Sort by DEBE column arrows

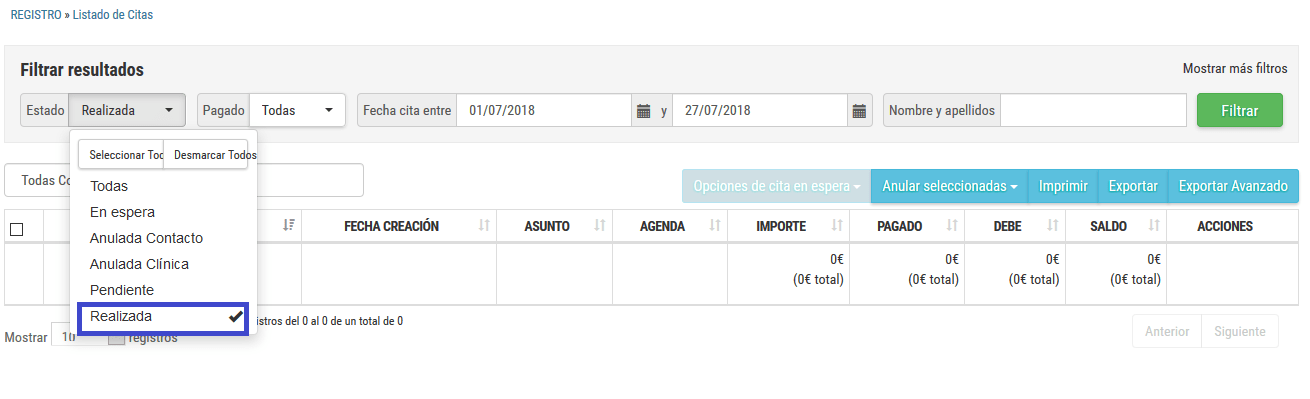click(1053, 227)
